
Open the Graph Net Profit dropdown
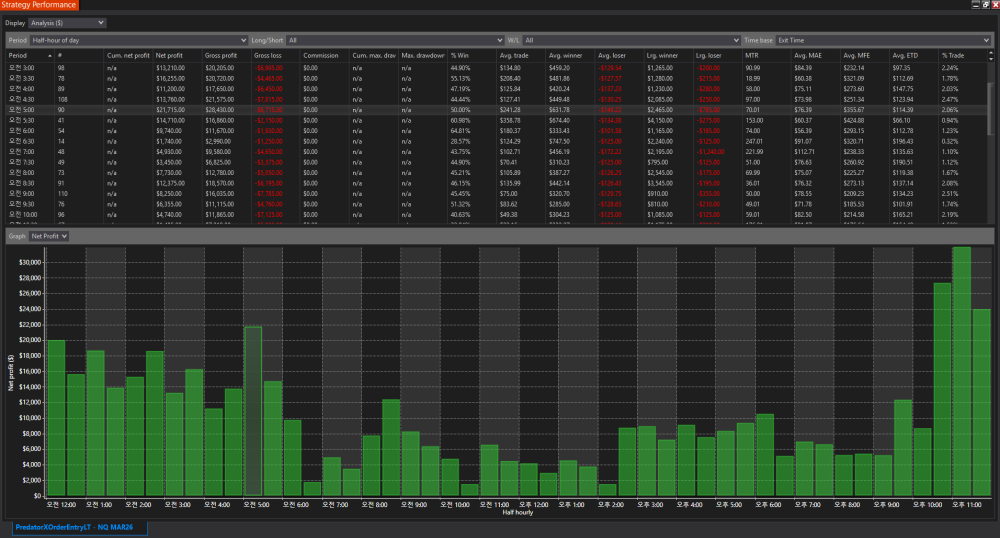48,236
